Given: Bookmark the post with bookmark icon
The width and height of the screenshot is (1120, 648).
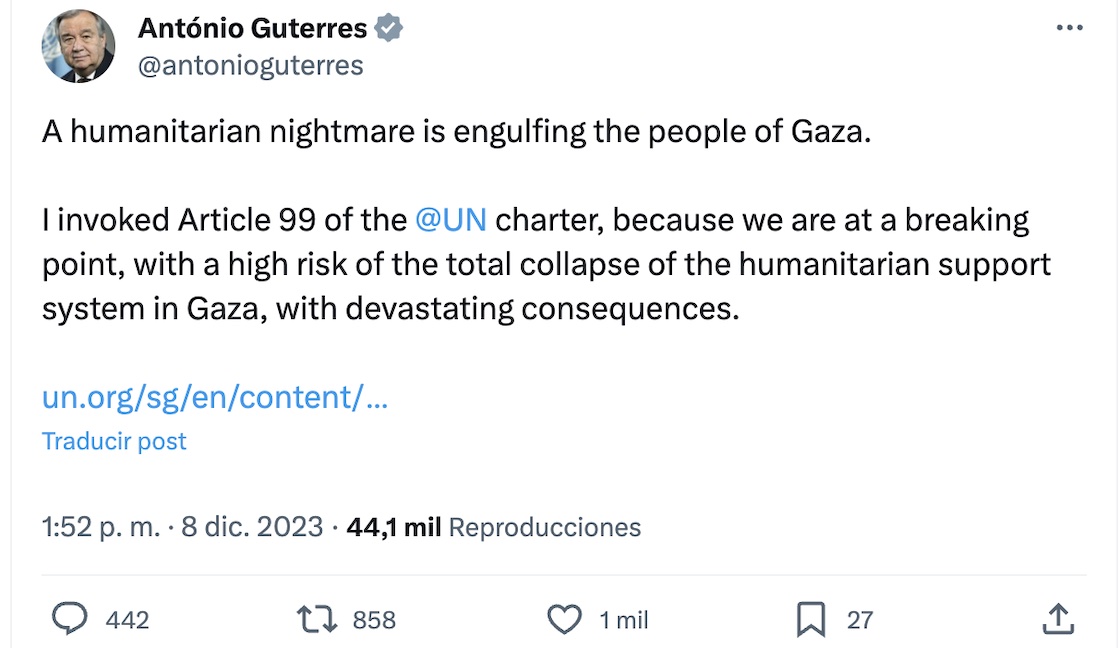Looking at the screenshot, I should [x=810, y=620].
